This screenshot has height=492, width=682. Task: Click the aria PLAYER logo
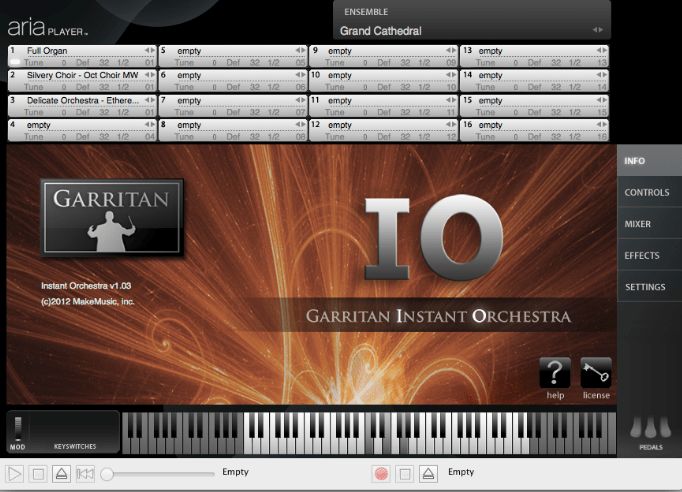coord(48,27)
